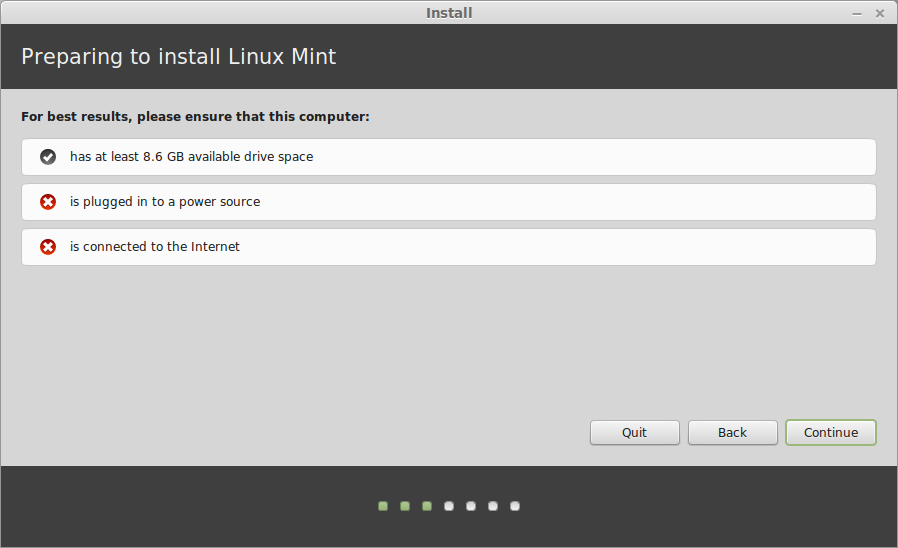Quit the installer
Screen dimensions: 898x548
point(635,432)
